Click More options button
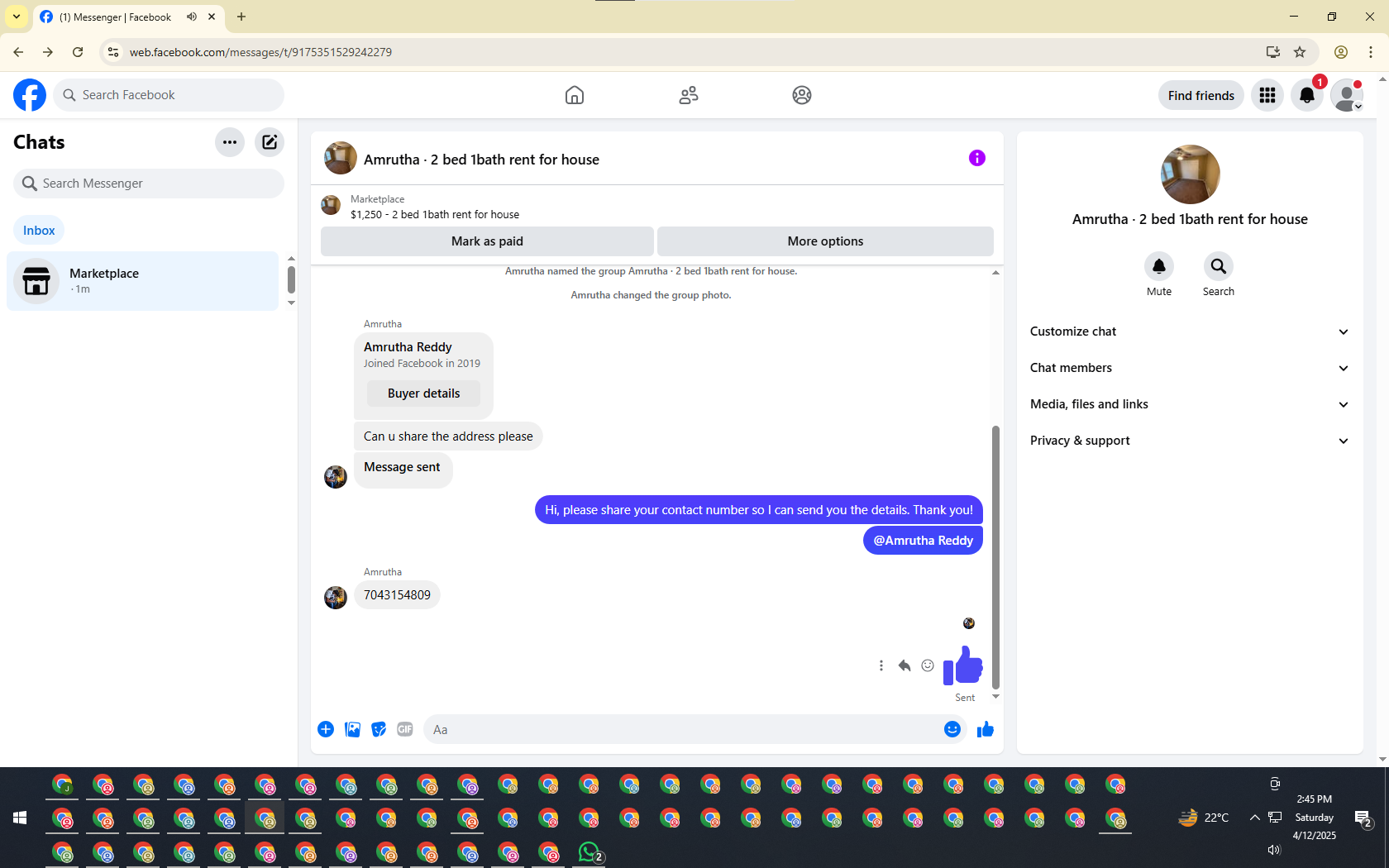Viewport: 1389px width, 868px height. coord(825,241)
